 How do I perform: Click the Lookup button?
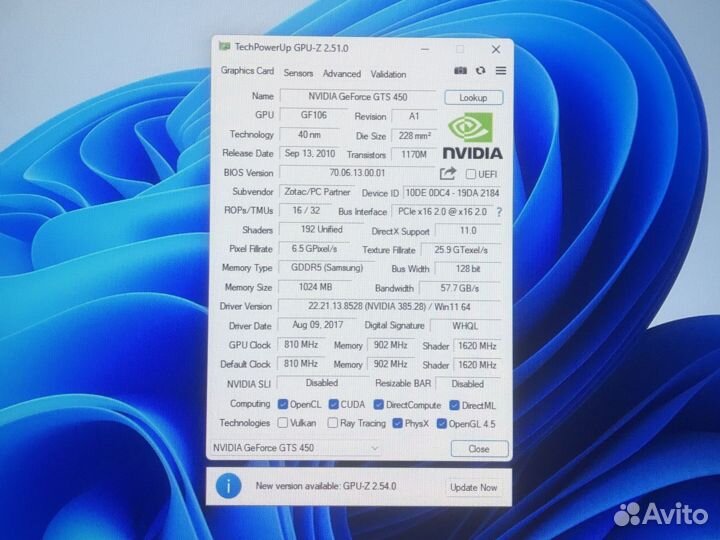point(473,98)
